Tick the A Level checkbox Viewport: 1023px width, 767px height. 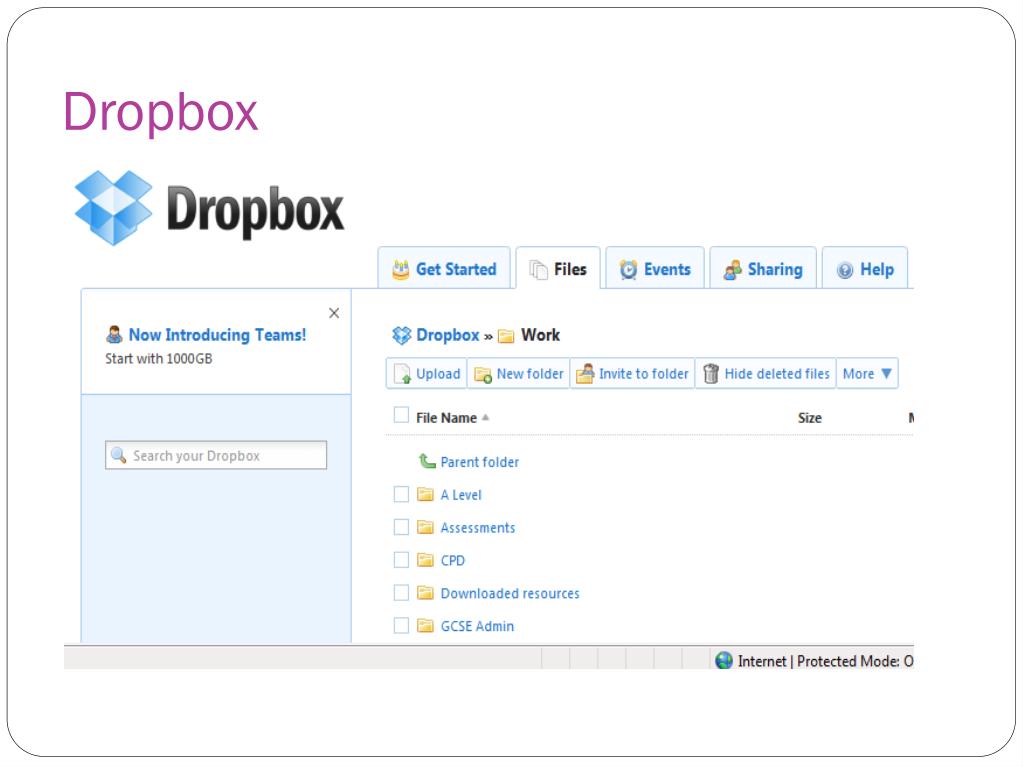[x=401, y=494]
